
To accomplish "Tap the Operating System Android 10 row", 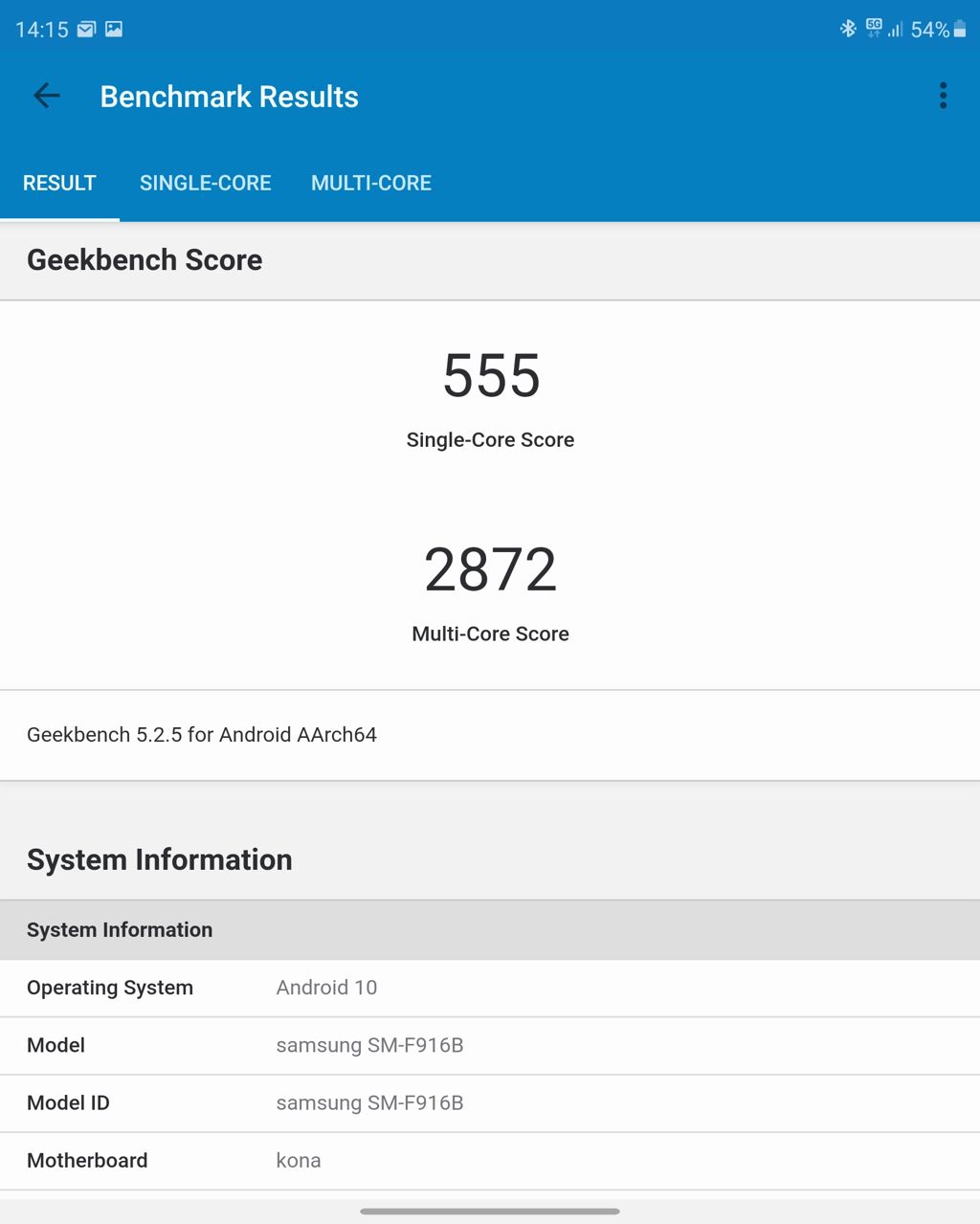I will coord(490,988).
